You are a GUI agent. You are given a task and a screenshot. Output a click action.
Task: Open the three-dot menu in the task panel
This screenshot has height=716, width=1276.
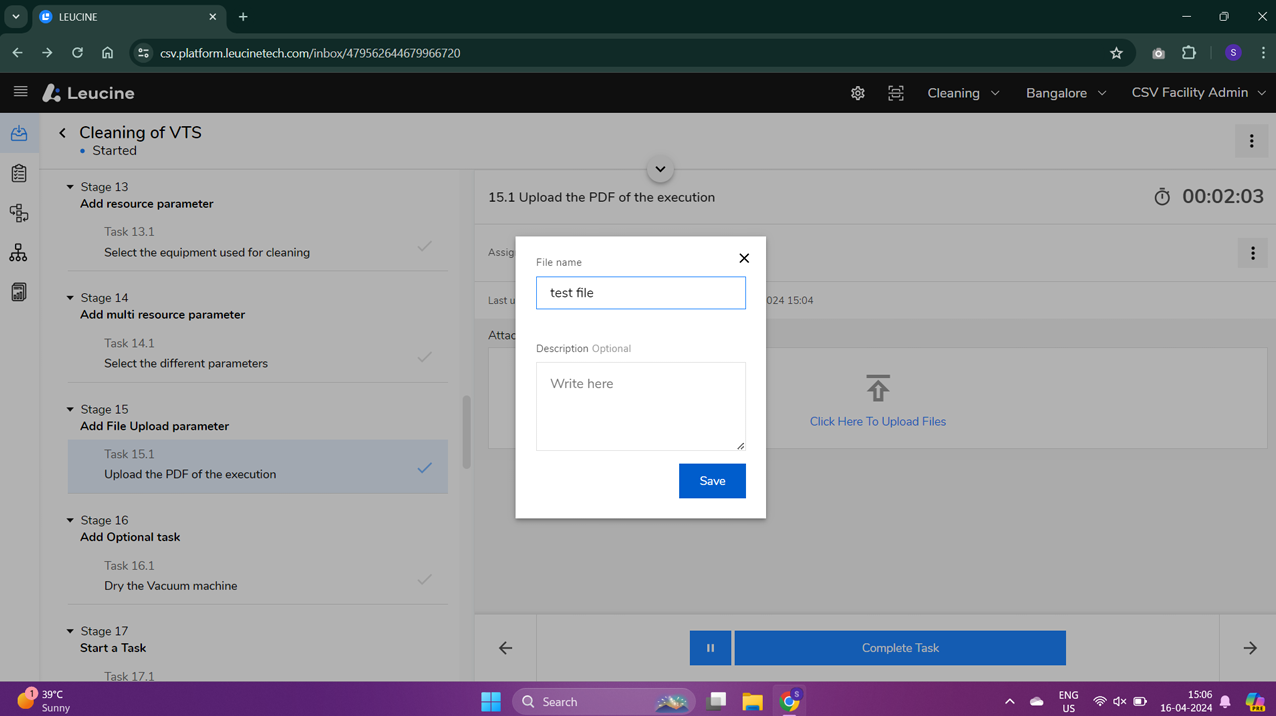[x=1252, y=253]
